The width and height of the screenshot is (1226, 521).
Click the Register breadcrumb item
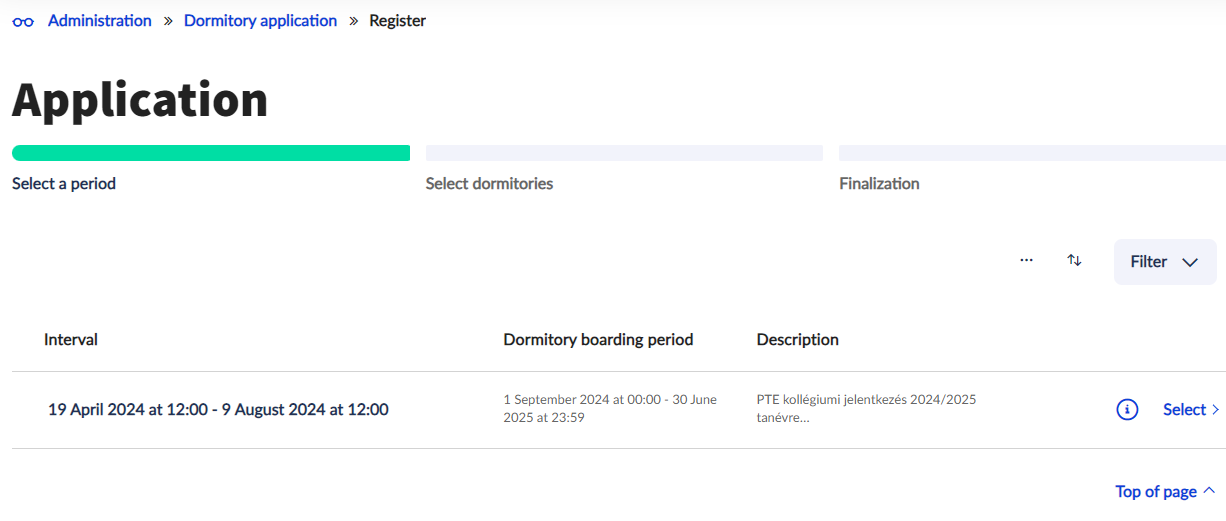pyautogui.click(x=397, y=21)
